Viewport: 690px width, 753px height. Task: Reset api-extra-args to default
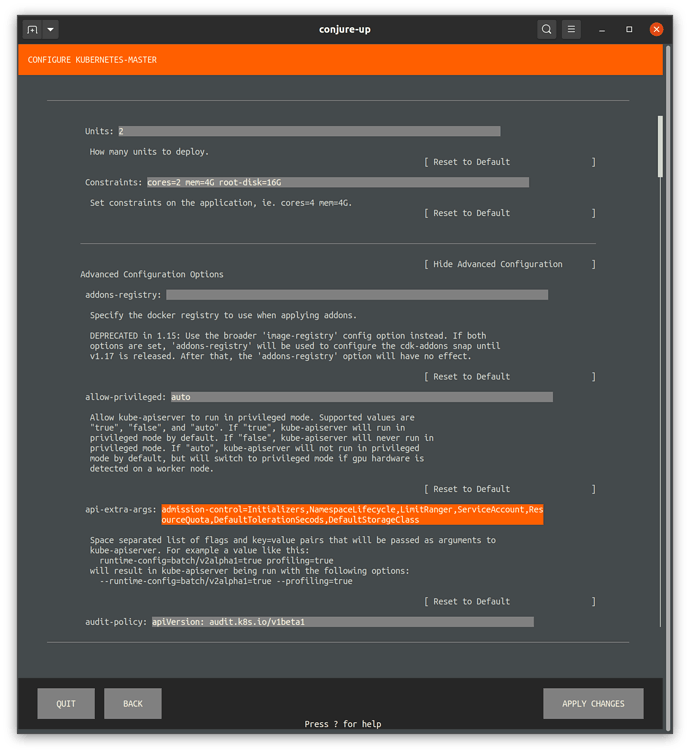pos(510,601)
